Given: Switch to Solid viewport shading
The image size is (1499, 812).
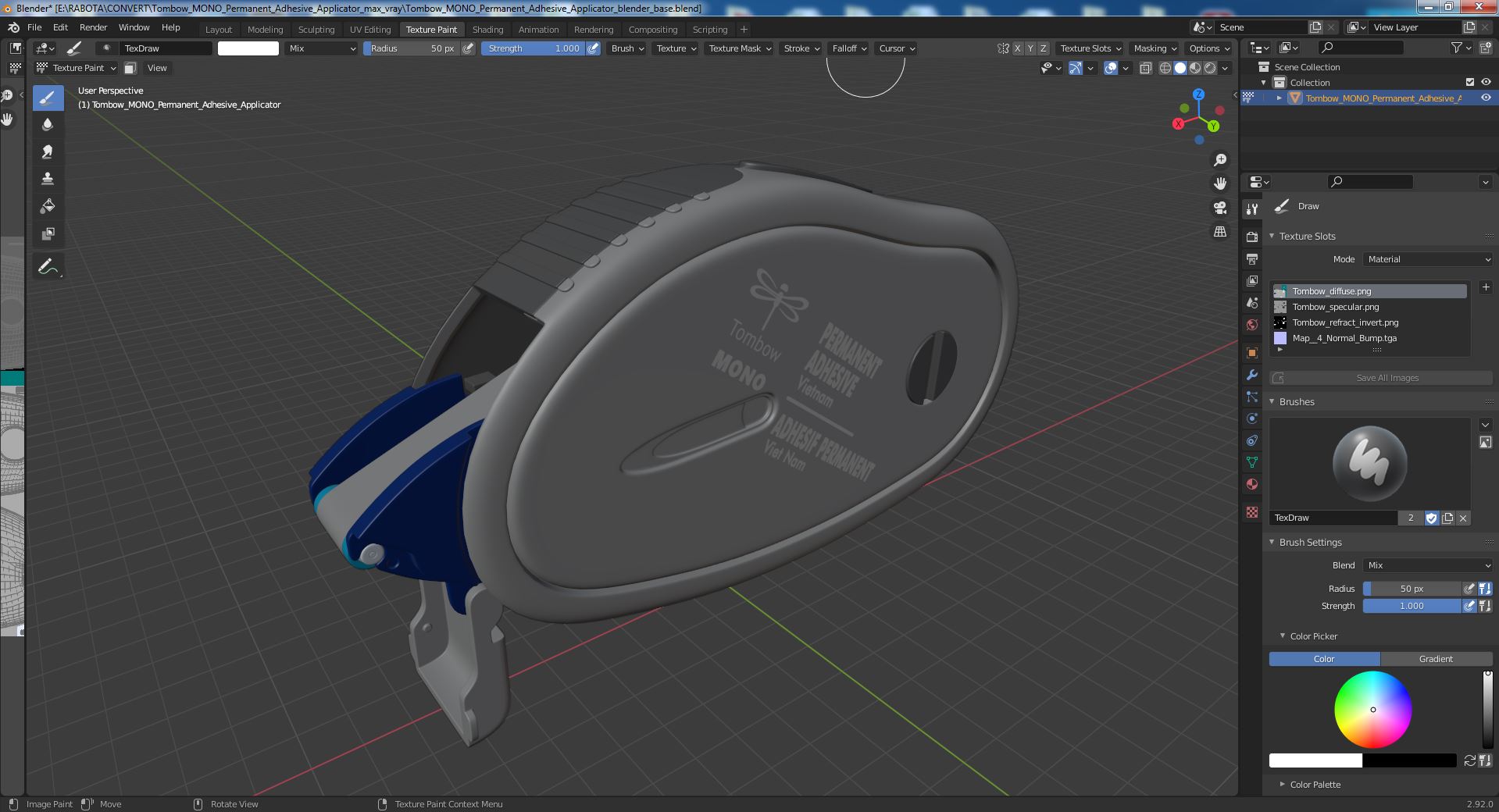Looking at the screenshot, I should (1180, 68).
